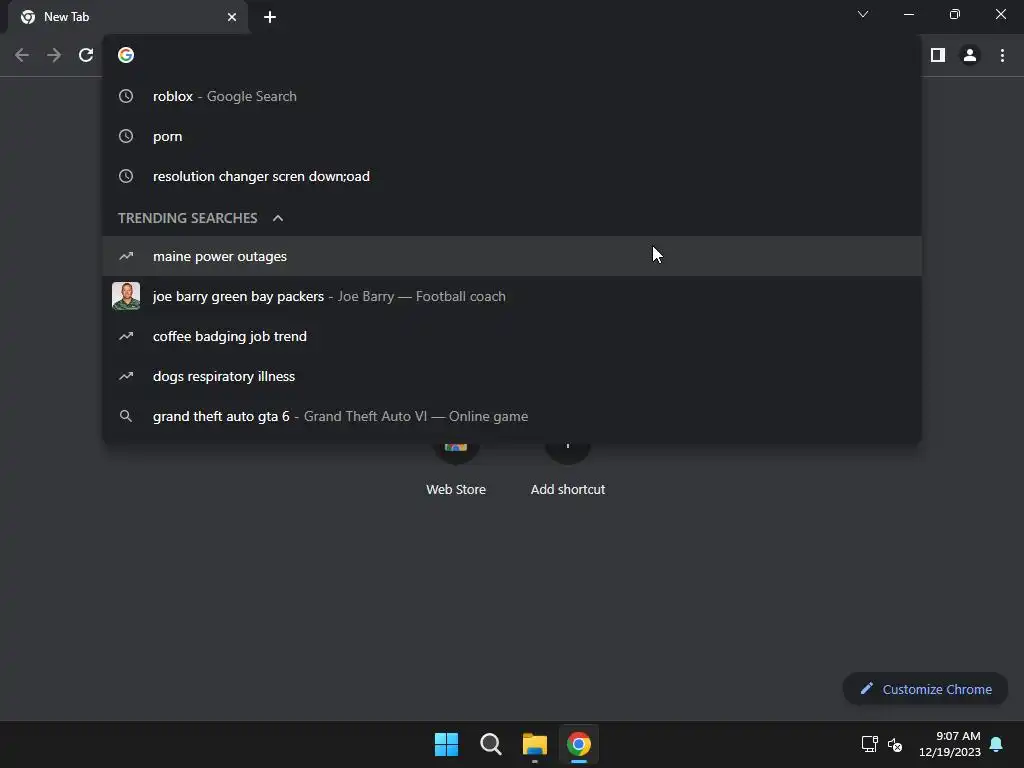Open the notification bell icon
The width and height of the screenshot is (1024, 768).
[x=997, y=744]
